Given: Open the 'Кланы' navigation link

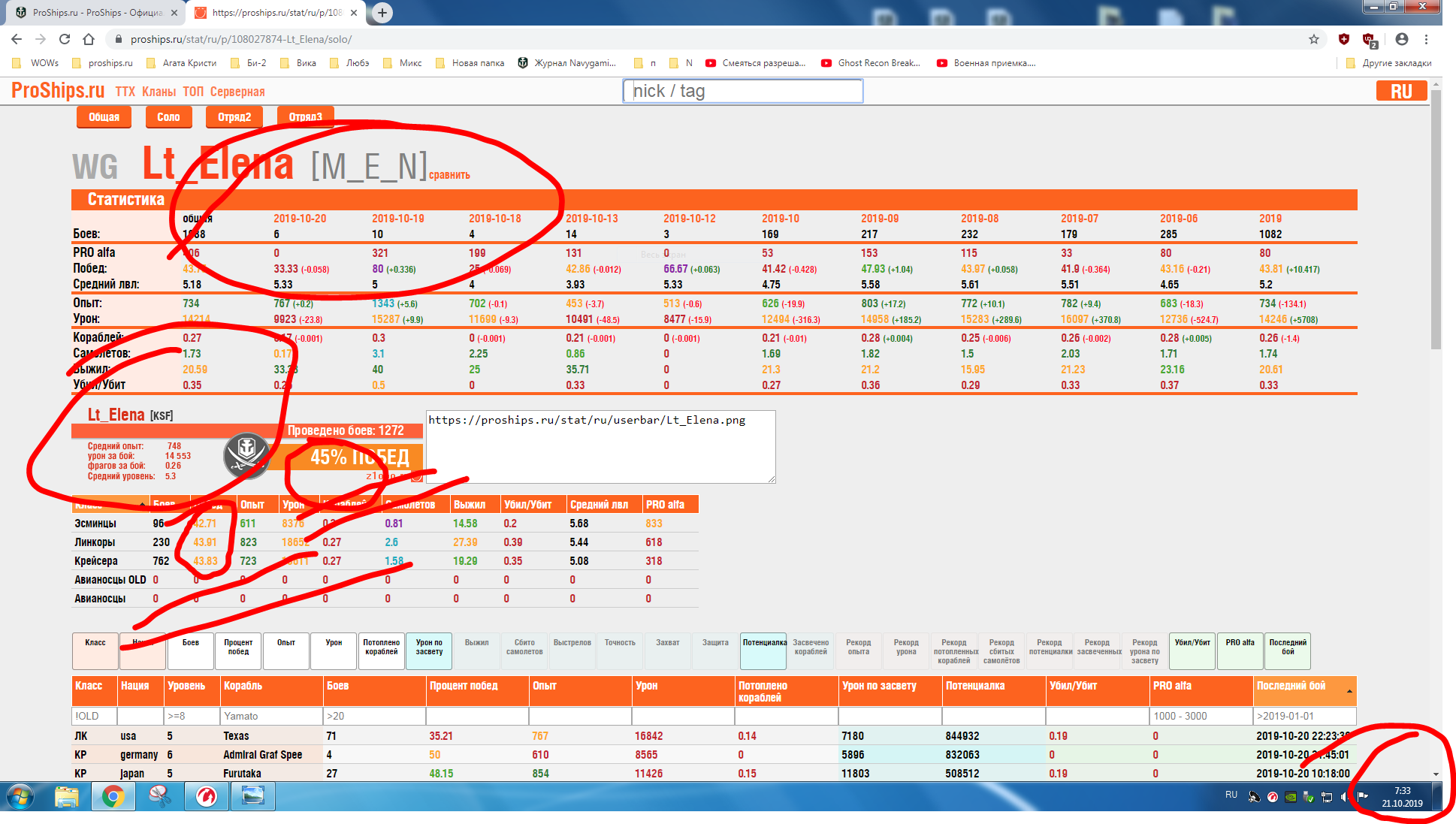Looking at the screenshot, I should [159, 92].
